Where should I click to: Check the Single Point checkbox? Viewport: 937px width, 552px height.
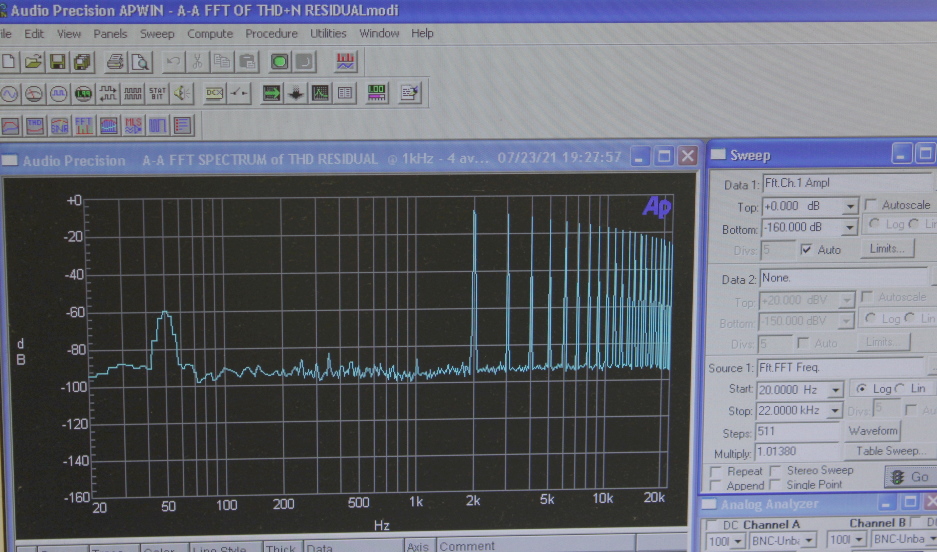pos(775,484)
